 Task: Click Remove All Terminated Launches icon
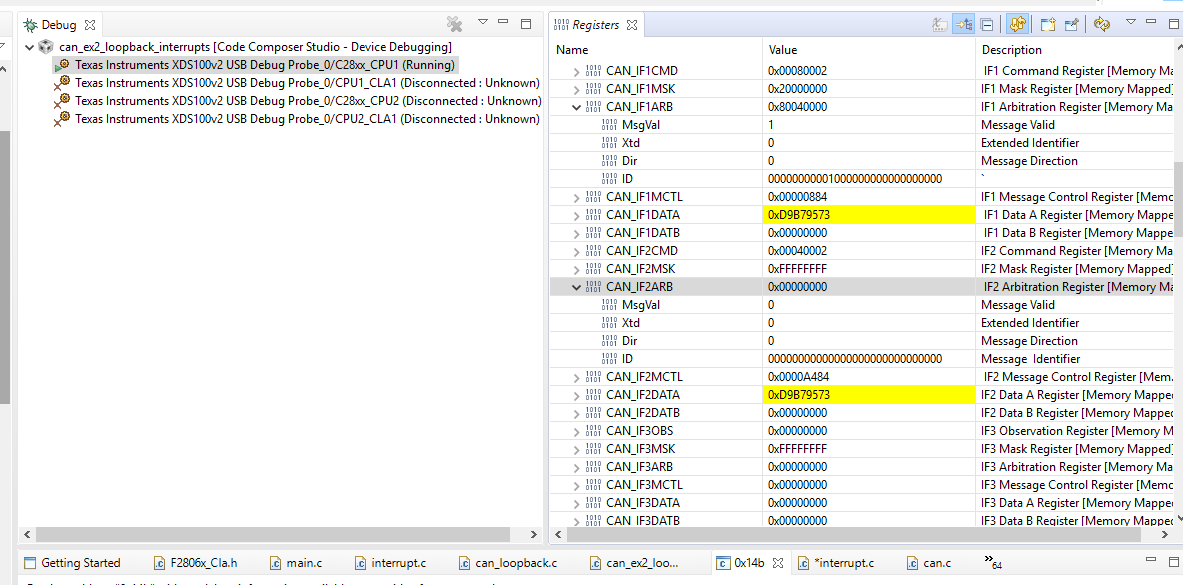point(454,25)
